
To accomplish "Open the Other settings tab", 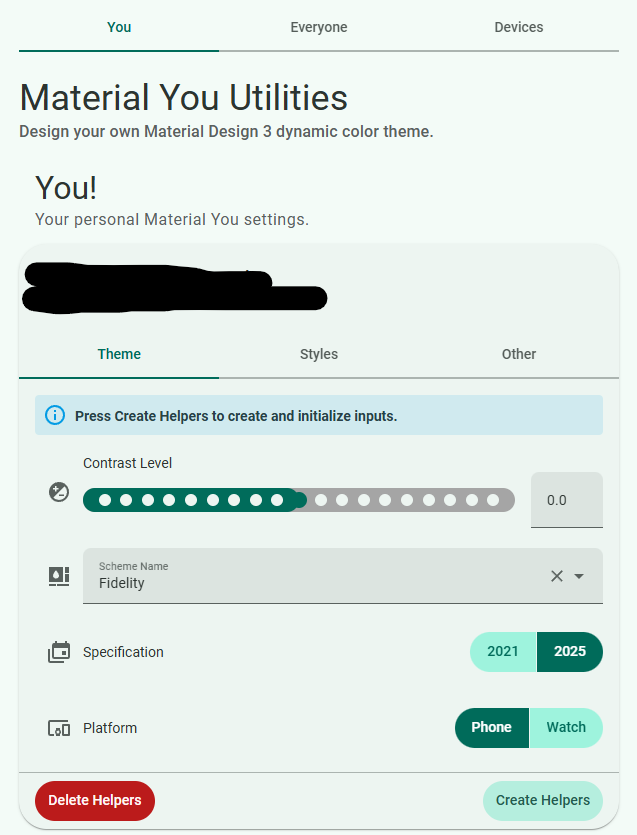I will [x=519, y=354].
